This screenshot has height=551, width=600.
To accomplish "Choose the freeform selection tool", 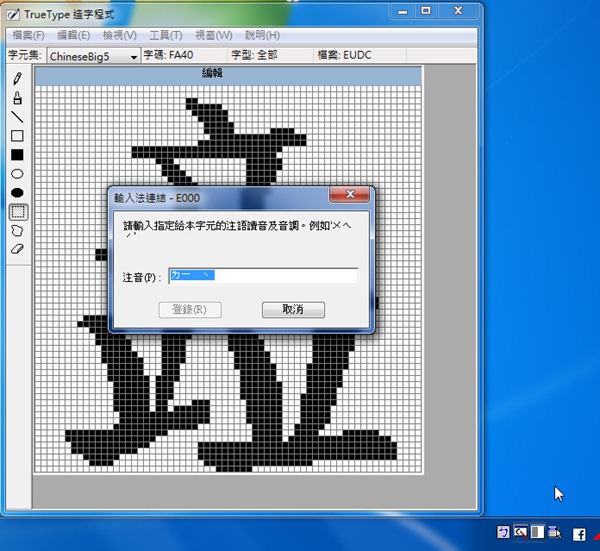I will click(x=17, y=230).
